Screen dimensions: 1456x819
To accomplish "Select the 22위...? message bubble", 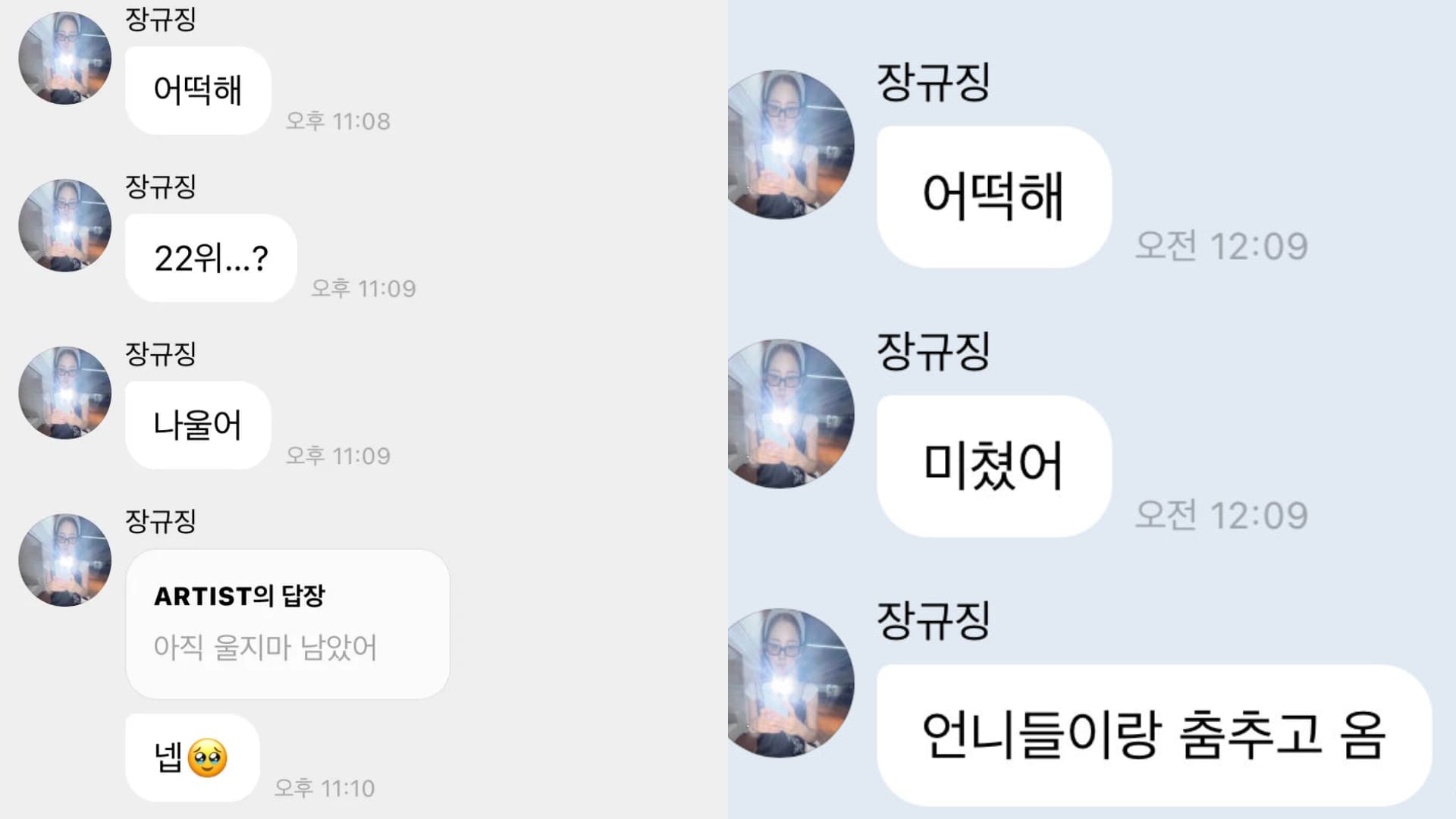I will coord(211,258).
